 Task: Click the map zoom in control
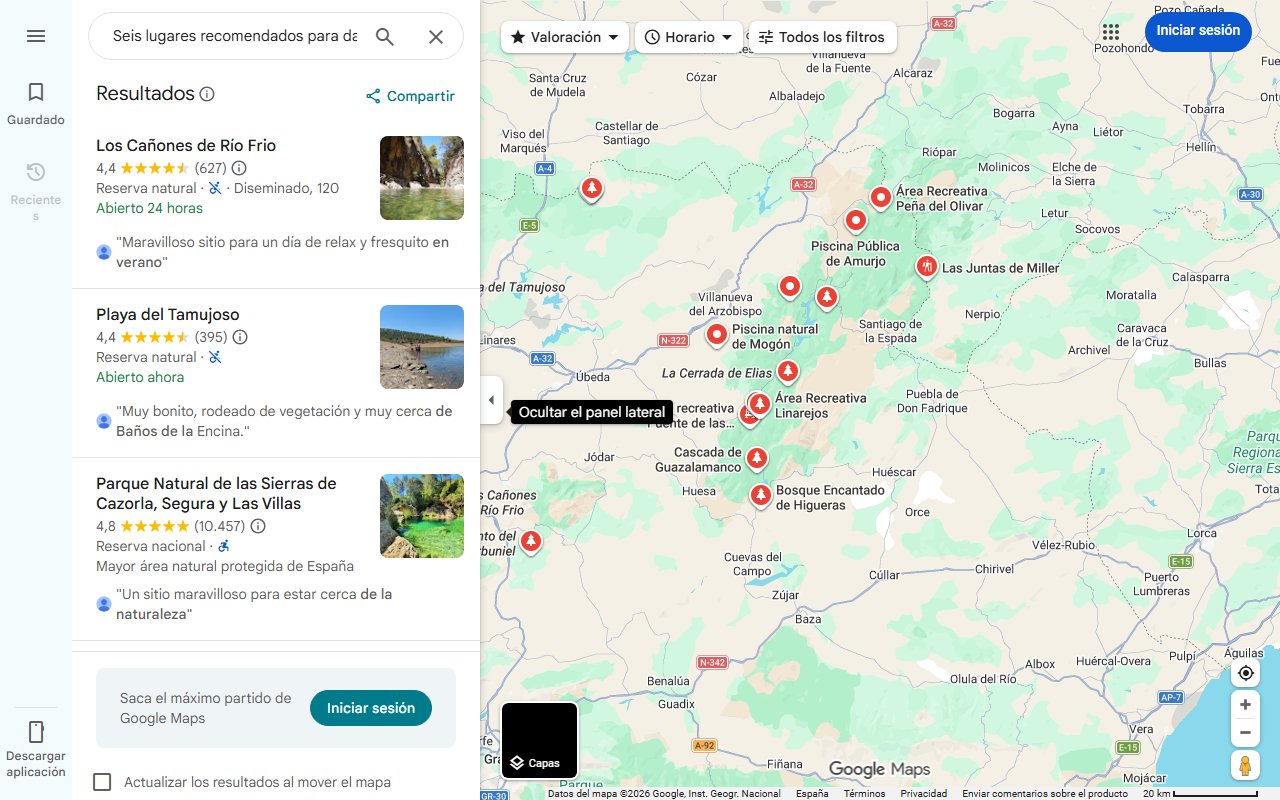(1245, 704)
